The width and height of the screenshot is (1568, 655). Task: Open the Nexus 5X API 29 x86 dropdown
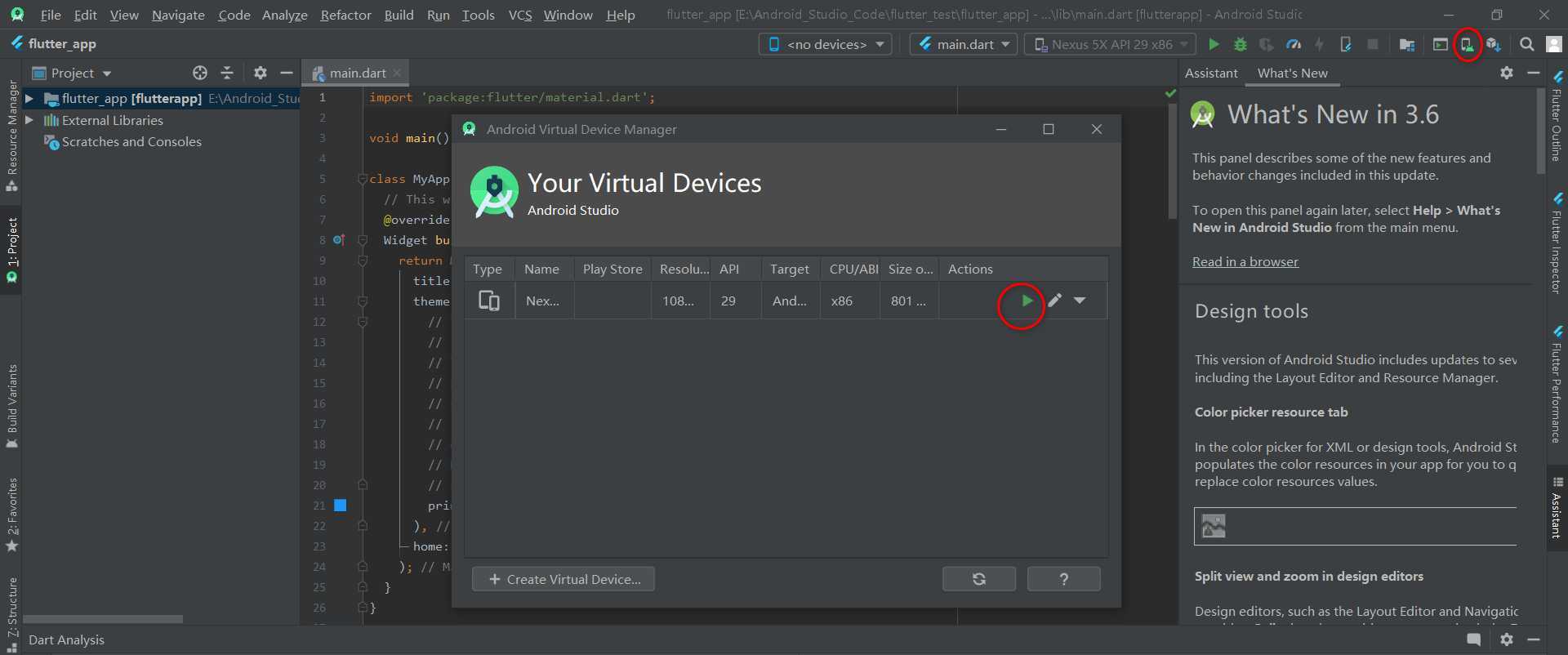[x=1111, y=44]
